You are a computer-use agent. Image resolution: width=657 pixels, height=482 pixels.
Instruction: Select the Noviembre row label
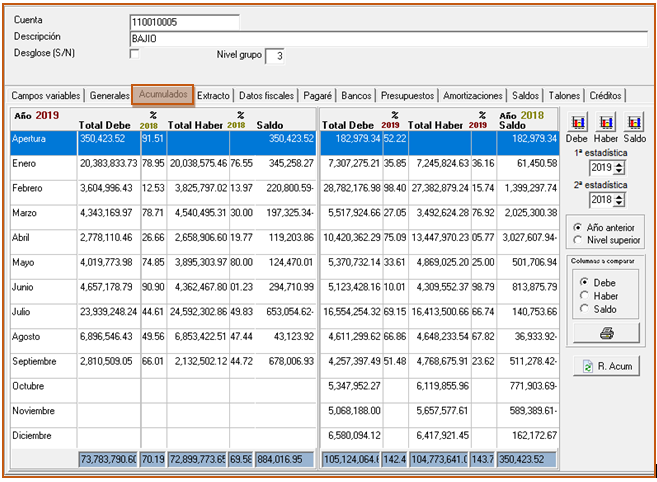[x=34, y=411]
